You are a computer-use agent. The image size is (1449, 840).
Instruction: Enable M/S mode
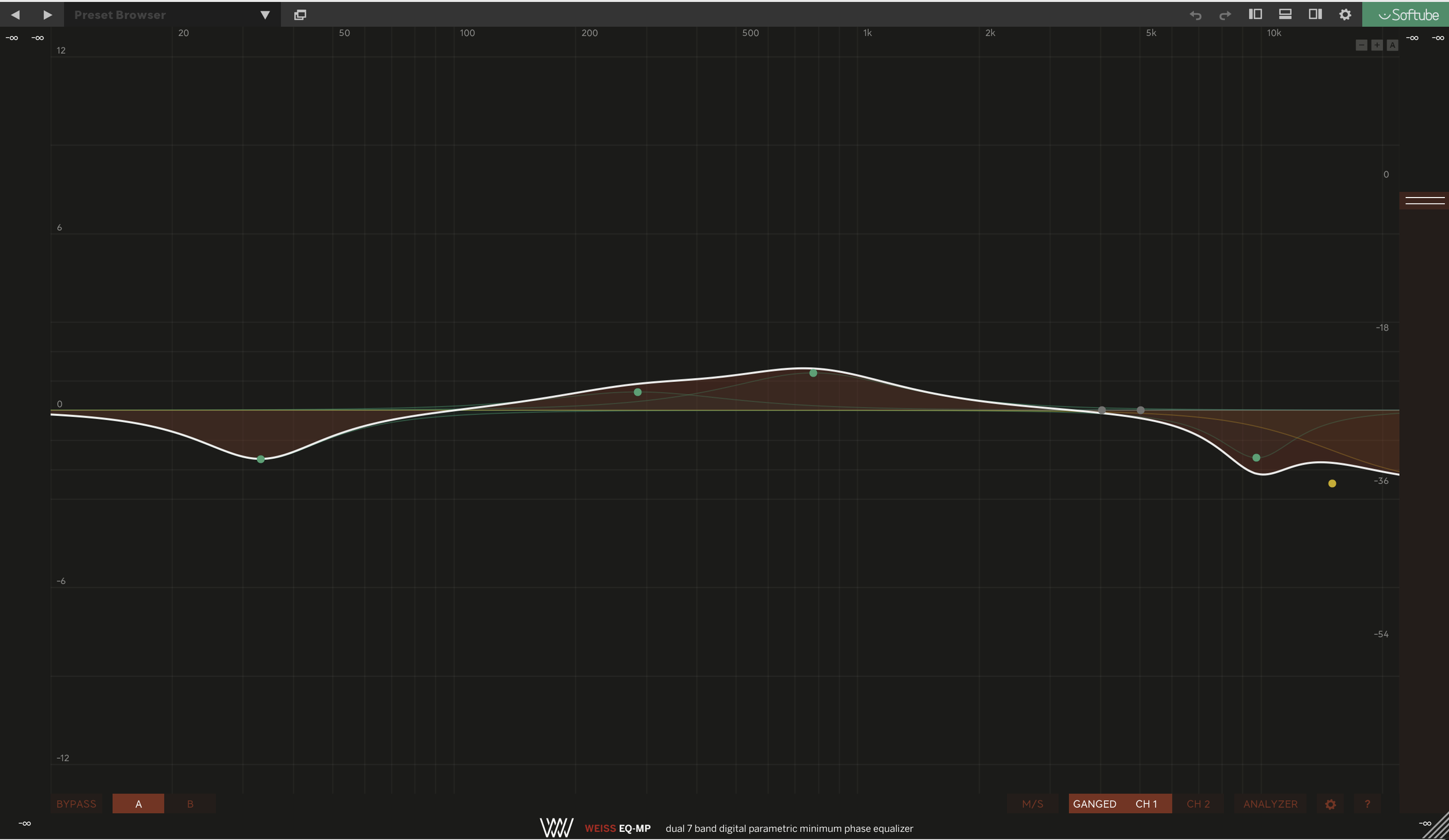(1032, 804)
